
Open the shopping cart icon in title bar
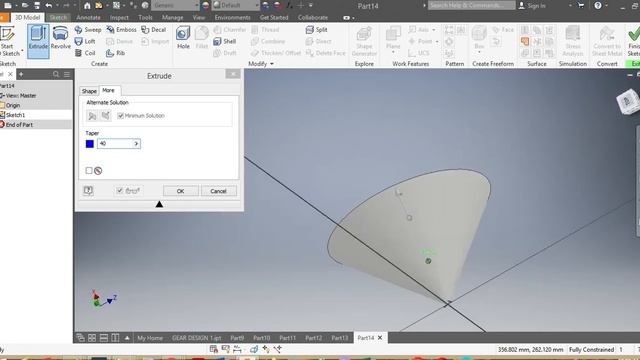tap(581, 5)
